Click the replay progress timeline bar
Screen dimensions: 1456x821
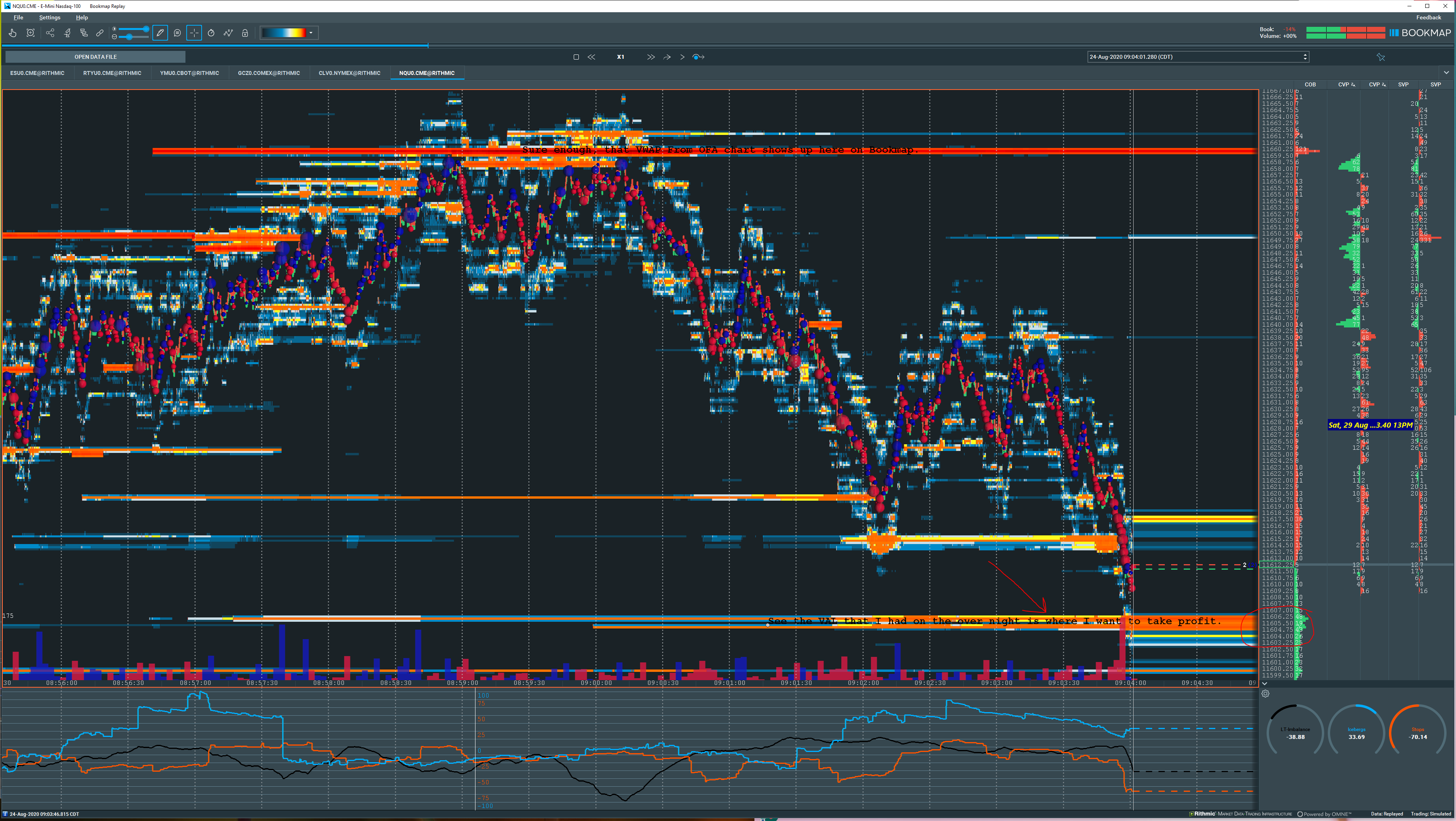click(x=728, y=45)
